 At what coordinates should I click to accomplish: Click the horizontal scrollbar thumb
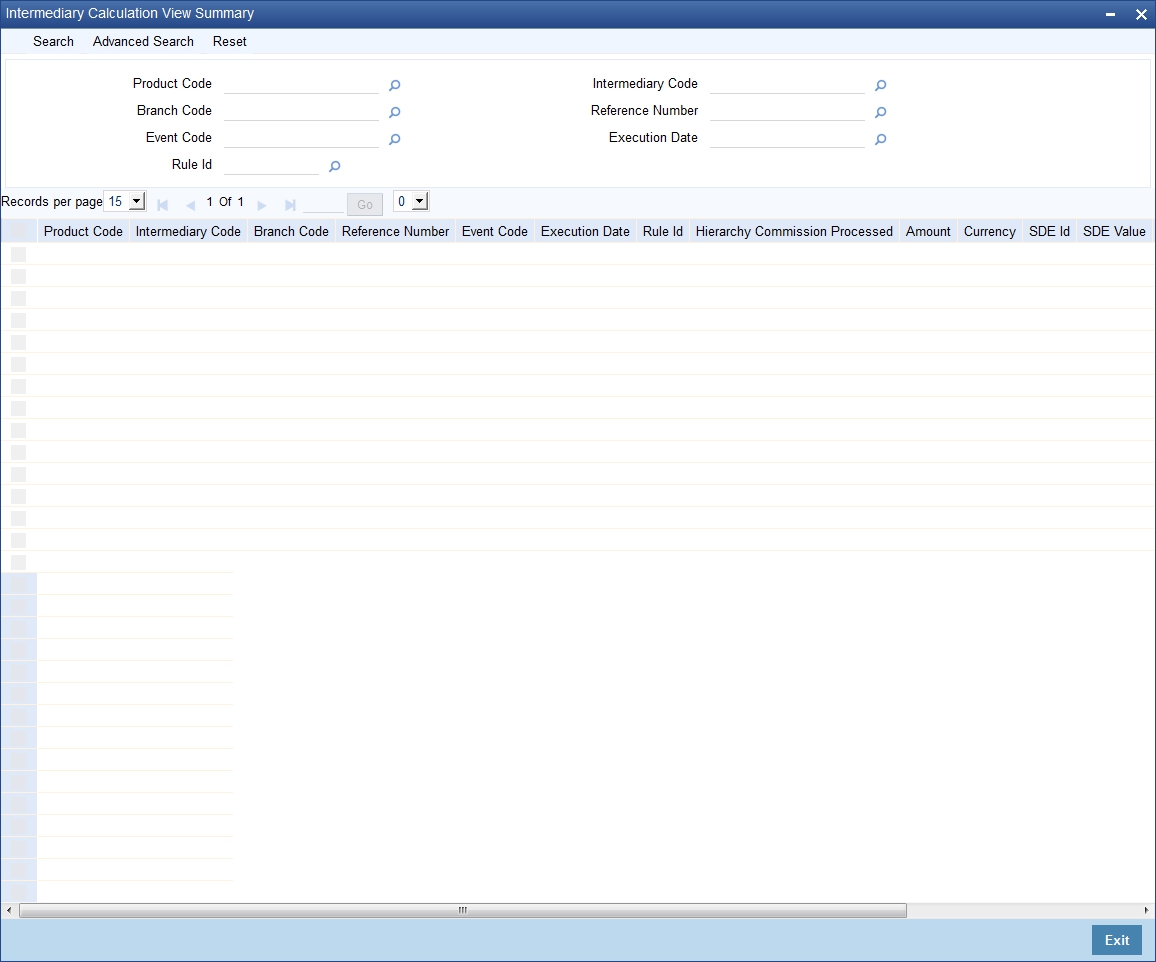pyautogui.click(x=463, y=910)
